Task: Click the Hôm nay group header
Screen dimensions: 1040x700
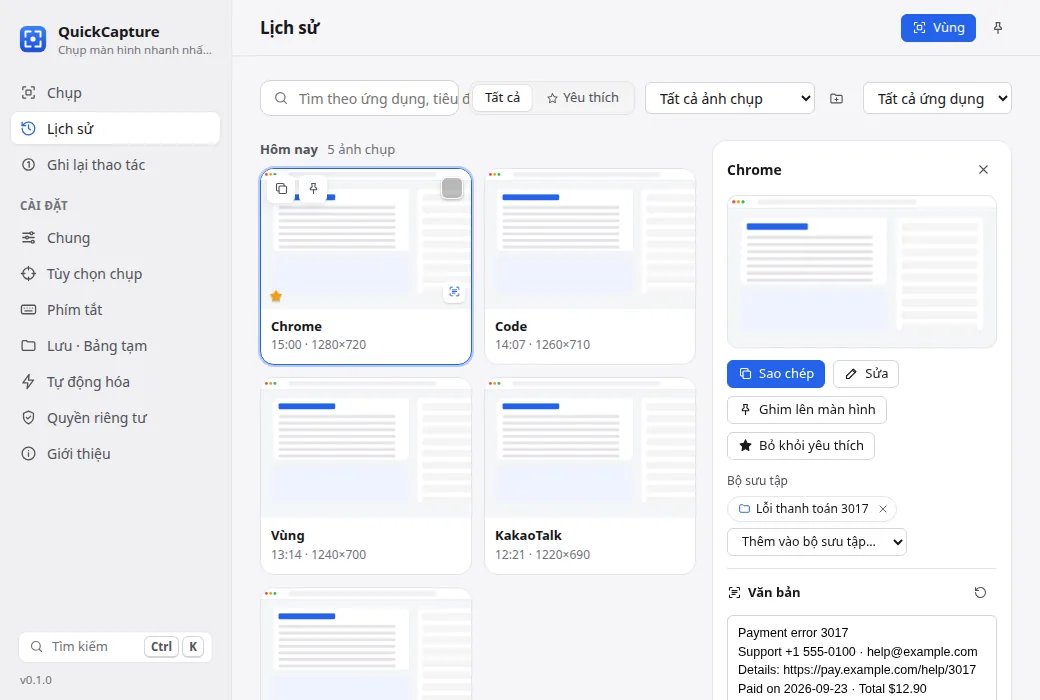Action: (289, 150)
